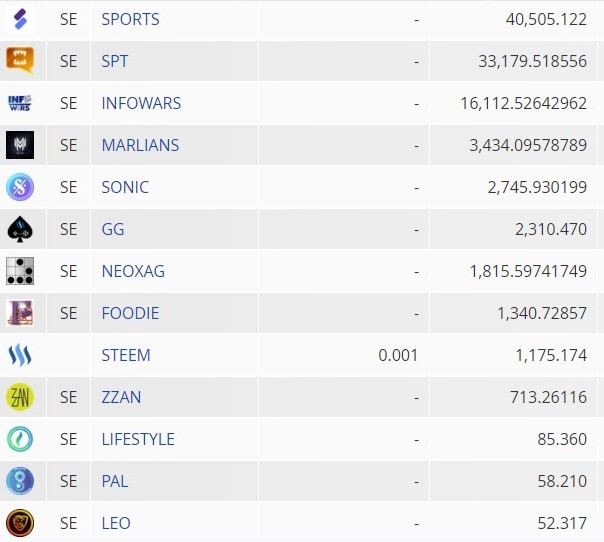The image size is (604, 542).
Task: Click the PAL token logo icon
Action: (x=20, y=481)
